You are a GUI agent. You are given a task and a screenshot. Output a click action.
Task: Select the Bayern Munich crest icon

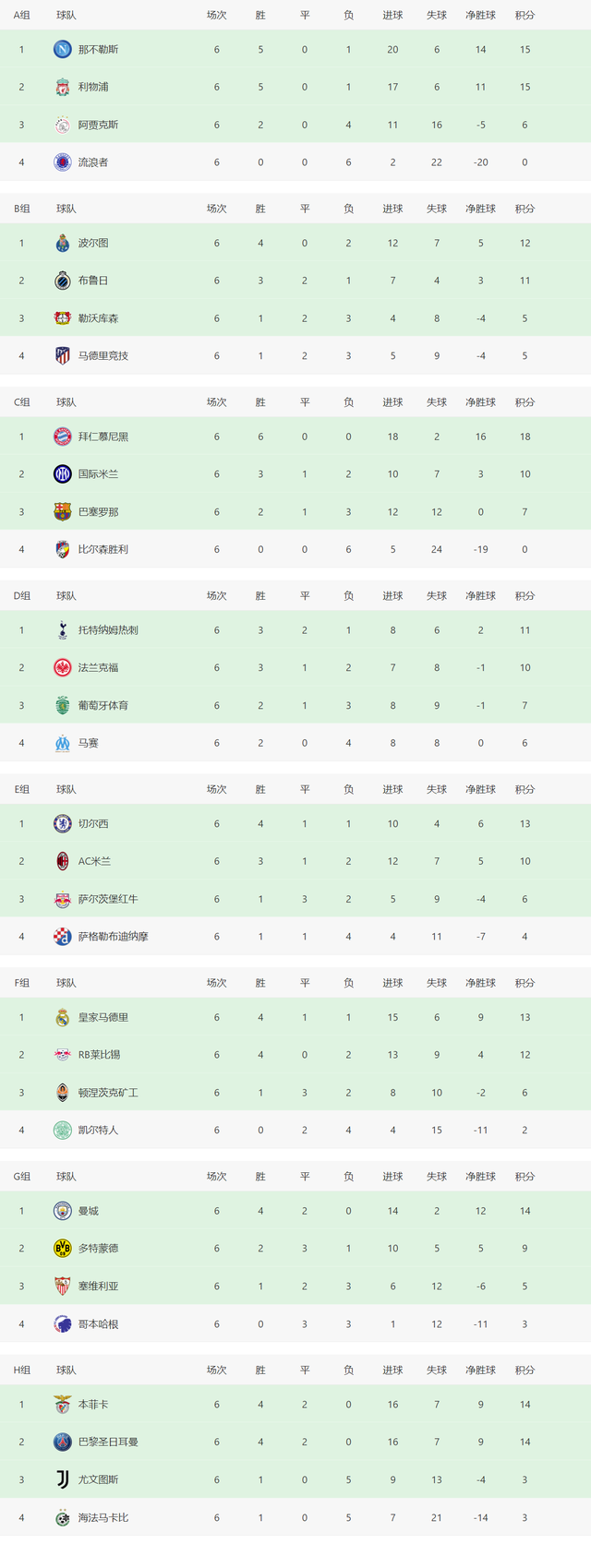coord(62,437)
